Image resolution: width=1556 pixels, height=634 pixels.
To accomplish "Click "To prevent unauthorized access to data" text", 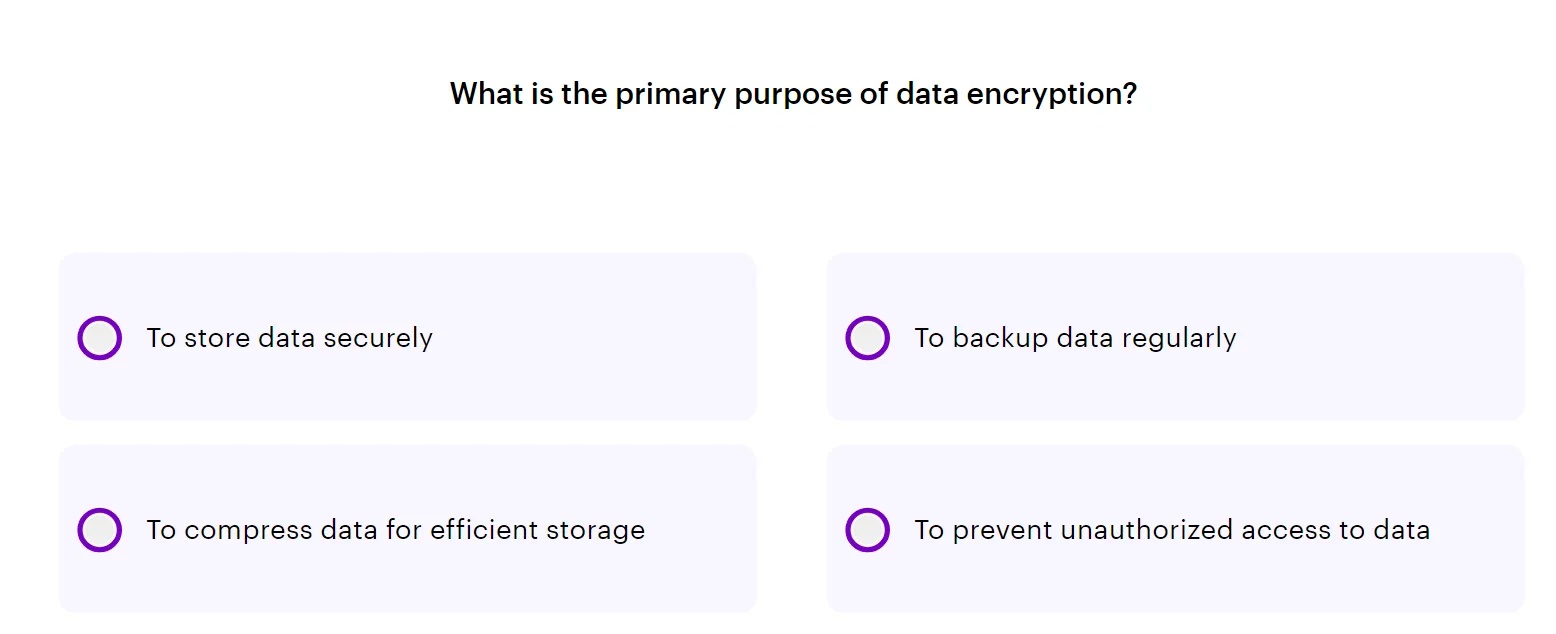I will [1171, 530].
